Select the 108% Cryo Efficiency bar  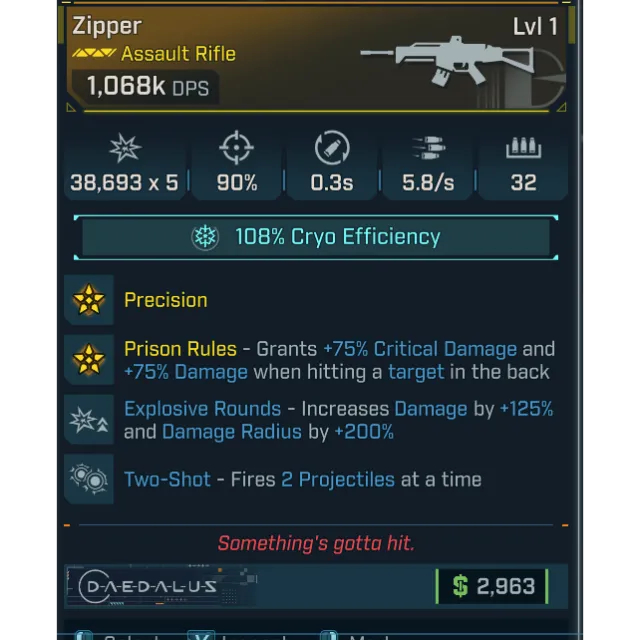316,237
